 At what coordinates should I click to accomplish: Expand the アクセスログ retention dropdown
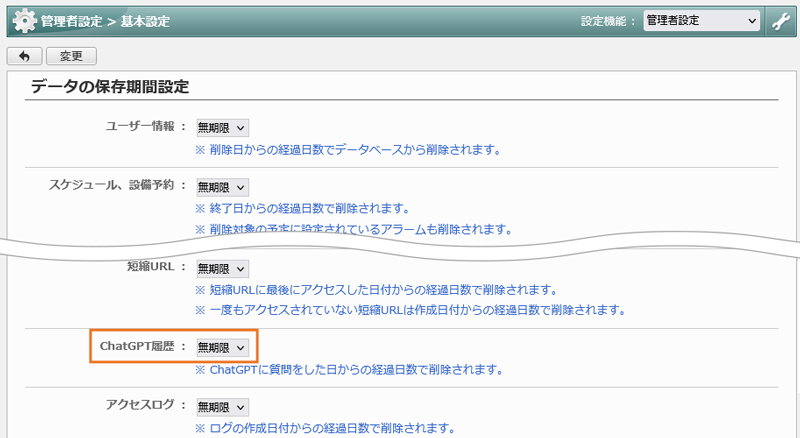[x=221, y=407]
